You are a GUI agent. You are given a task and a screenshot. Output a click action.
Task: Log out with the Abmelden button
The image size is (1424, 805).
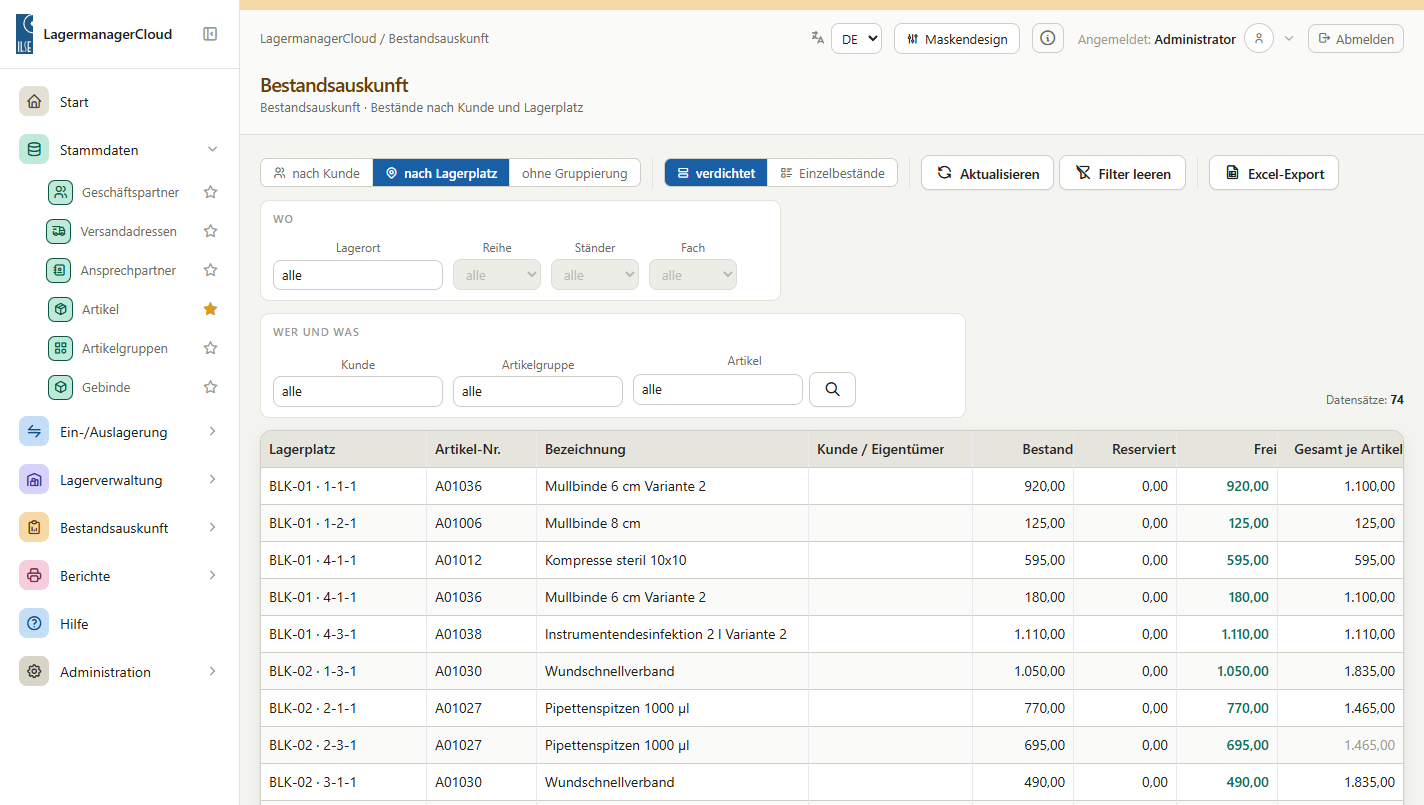click(1356, 39)
